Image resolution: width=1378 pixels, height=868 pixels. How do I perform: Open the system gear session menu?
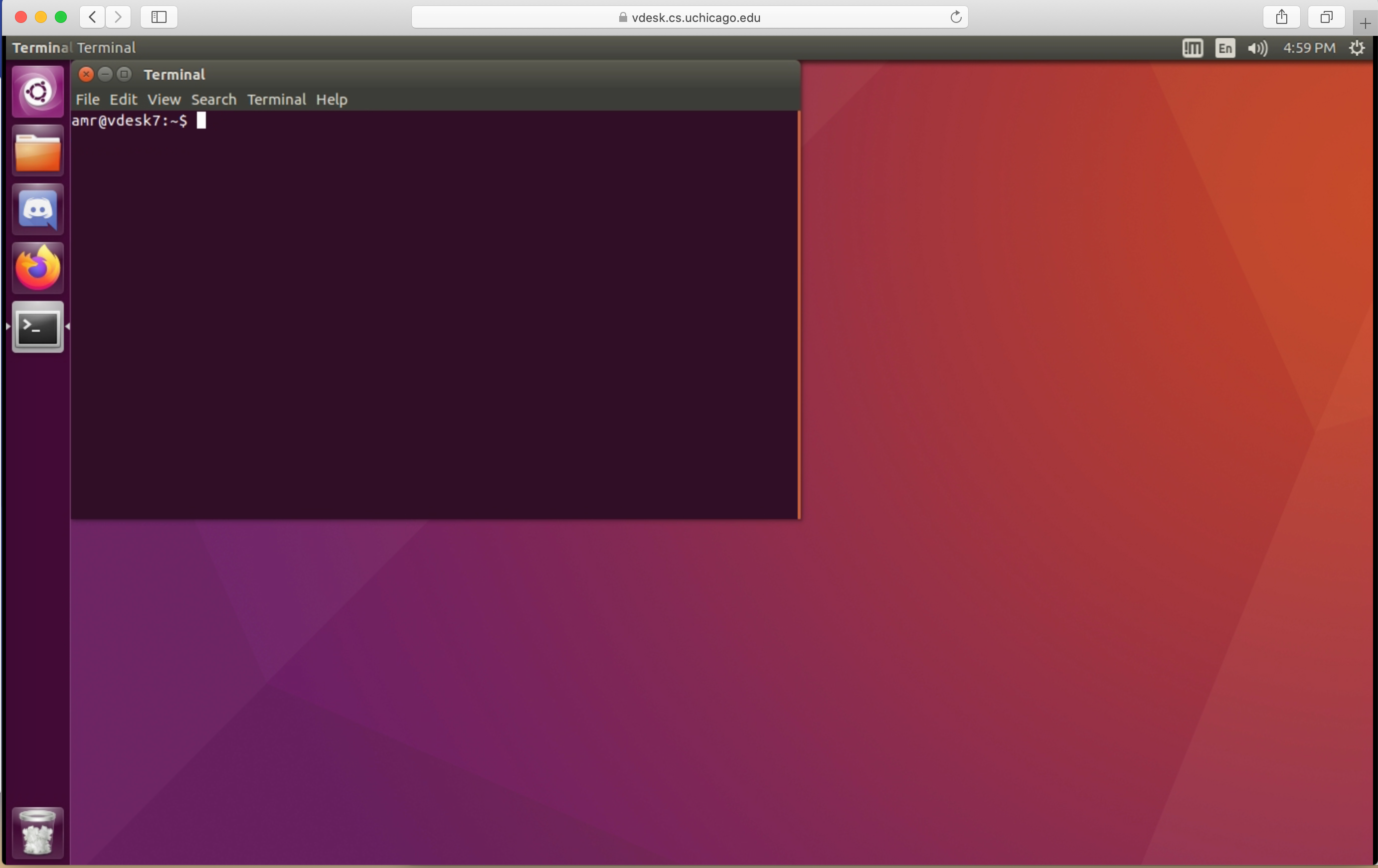pos(1357,48)
